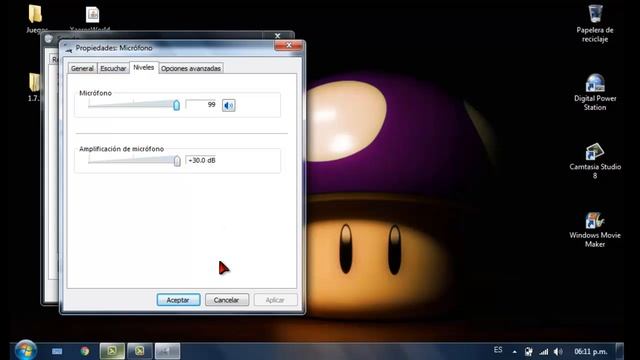This screenshot has height=360, width=640.
Task: Open the volume tray icon
Action: [558, 351]
